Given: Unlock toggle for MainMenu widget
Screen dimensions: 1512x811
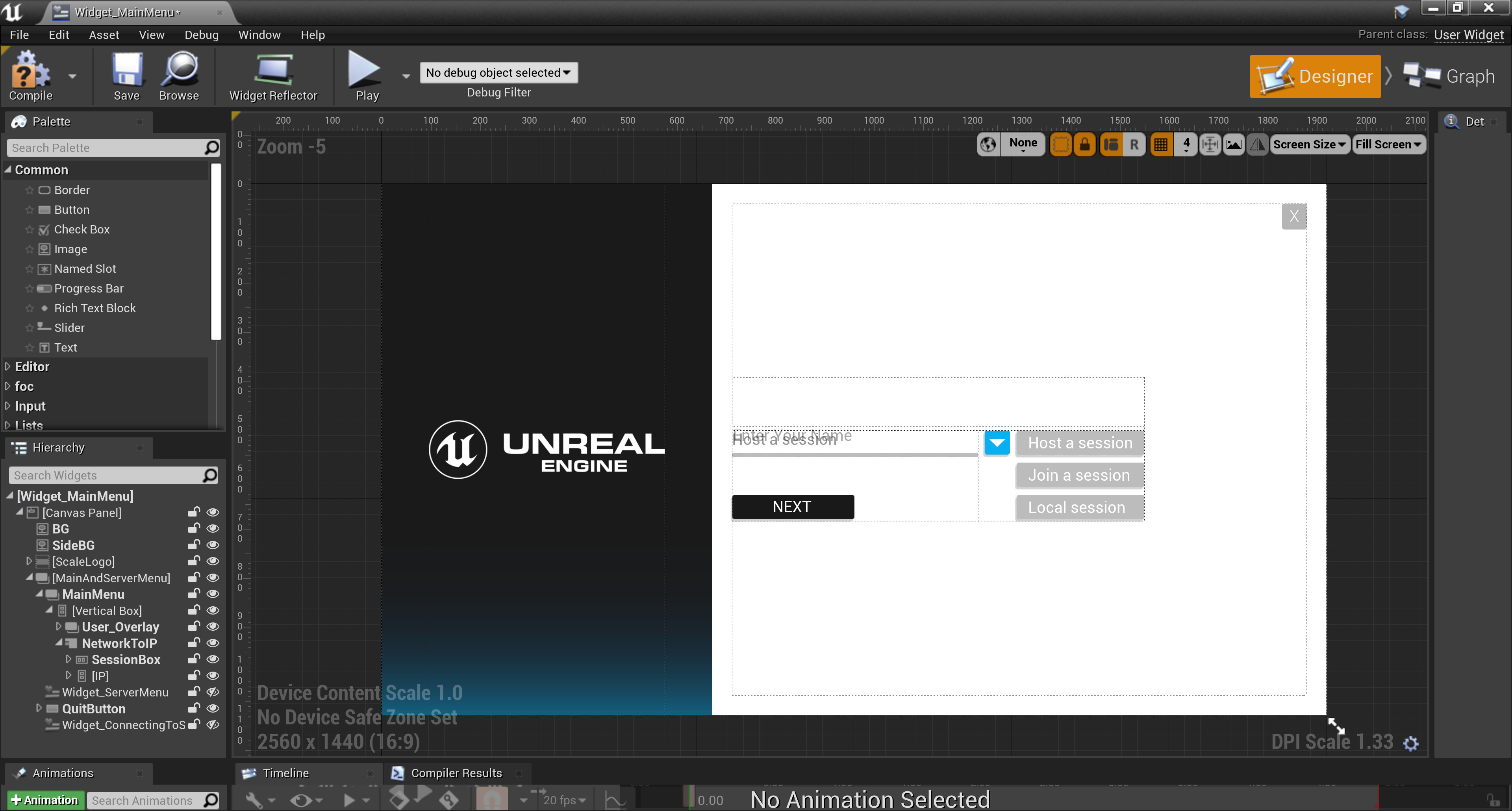Looking at the screenshot, I should point(194,594).
